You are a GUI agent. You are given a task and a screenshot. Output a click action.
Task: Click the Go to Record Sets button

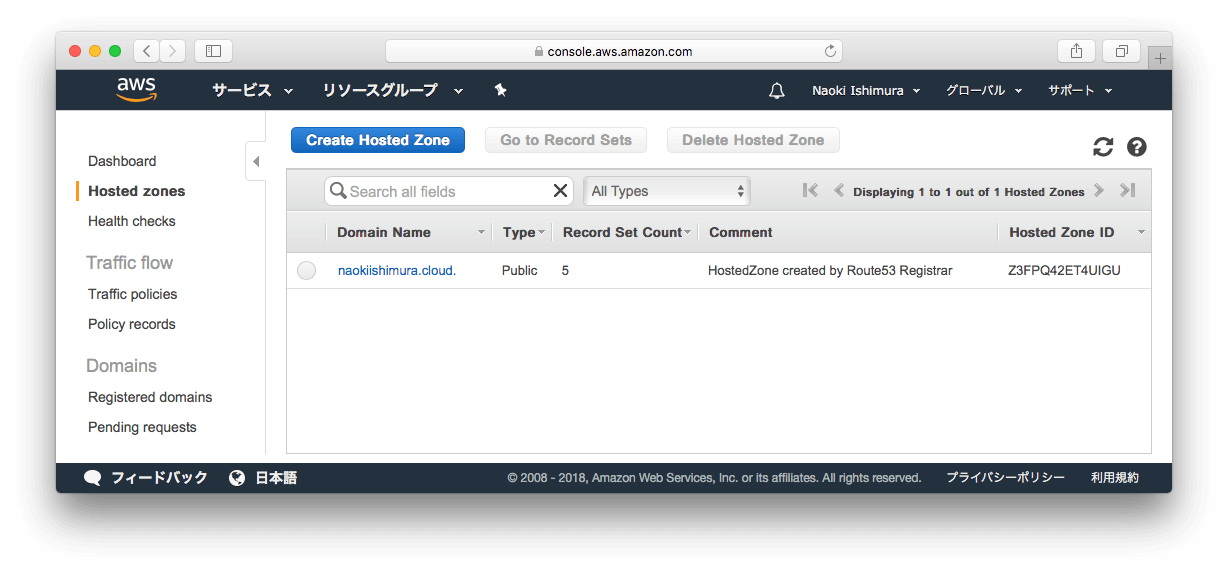pos(566,140)
